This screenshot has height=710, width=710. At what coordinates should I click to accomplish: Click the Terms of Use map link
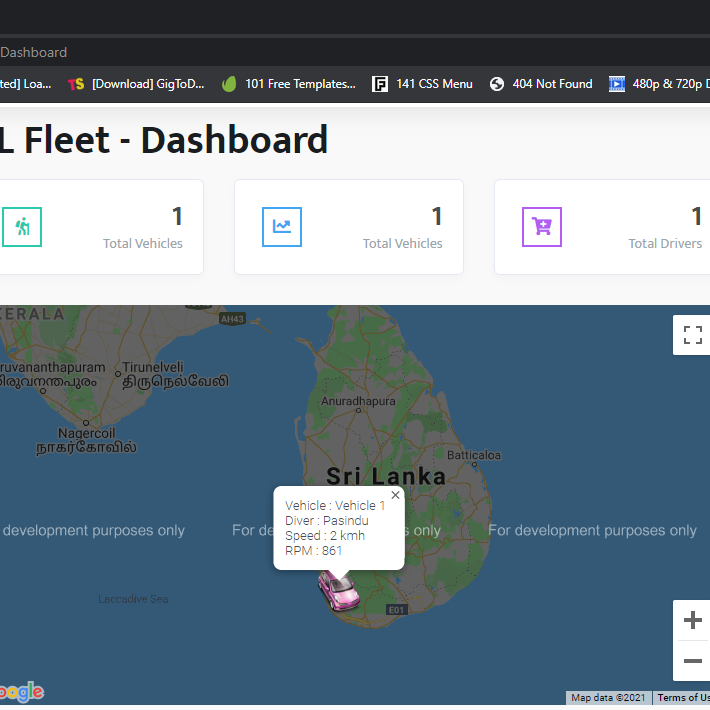pyautogui.click(x=683, y=698)
